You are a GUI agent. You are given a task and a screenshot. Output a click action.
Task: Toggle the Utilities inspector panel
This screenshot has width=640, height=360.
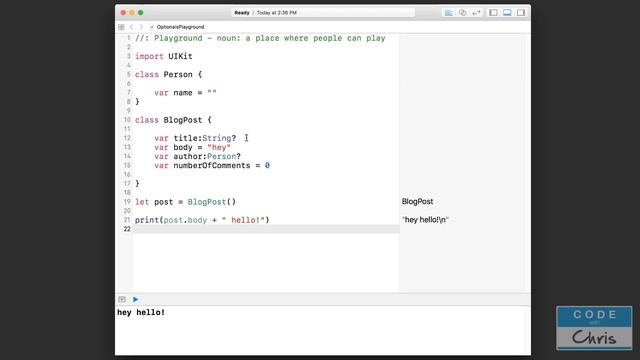(521, 13)
